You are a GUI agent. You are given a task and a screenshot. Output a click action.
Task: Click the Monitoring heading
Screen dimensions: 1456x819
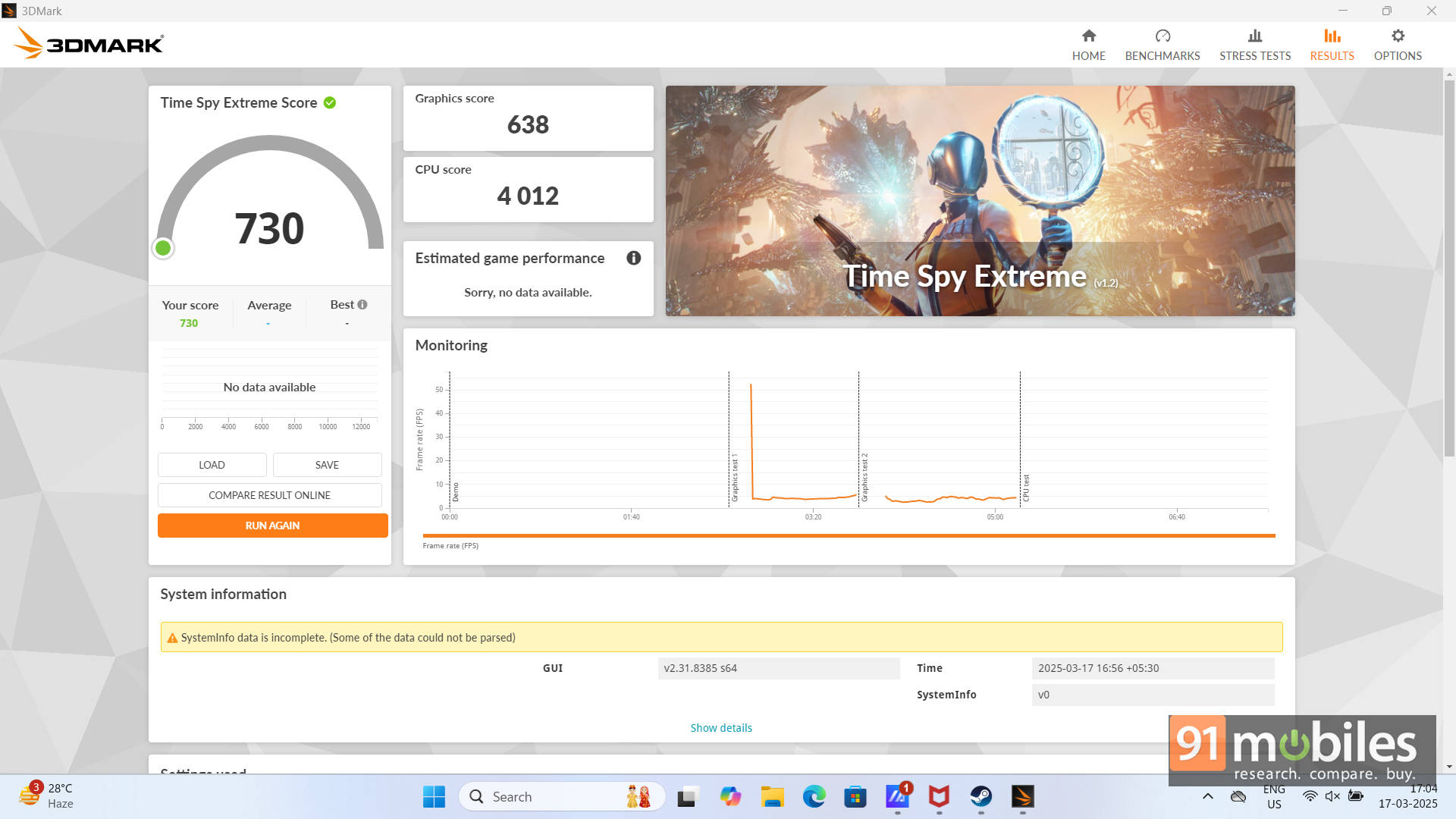(x=451, y=346)
